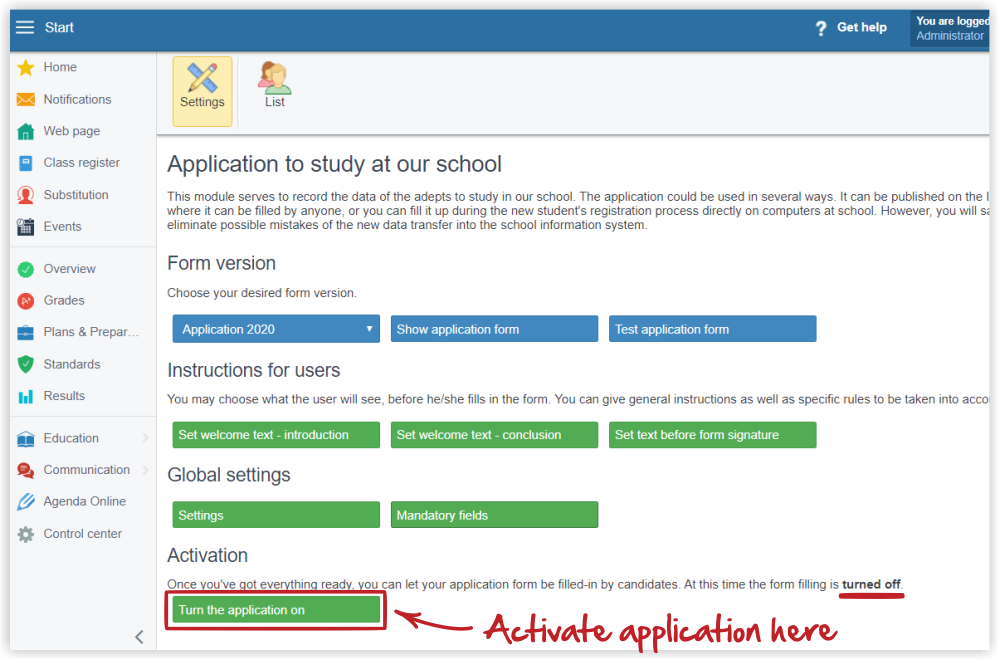Click the Notifications envelope icon
999x660 pixels.
[25, 99]
